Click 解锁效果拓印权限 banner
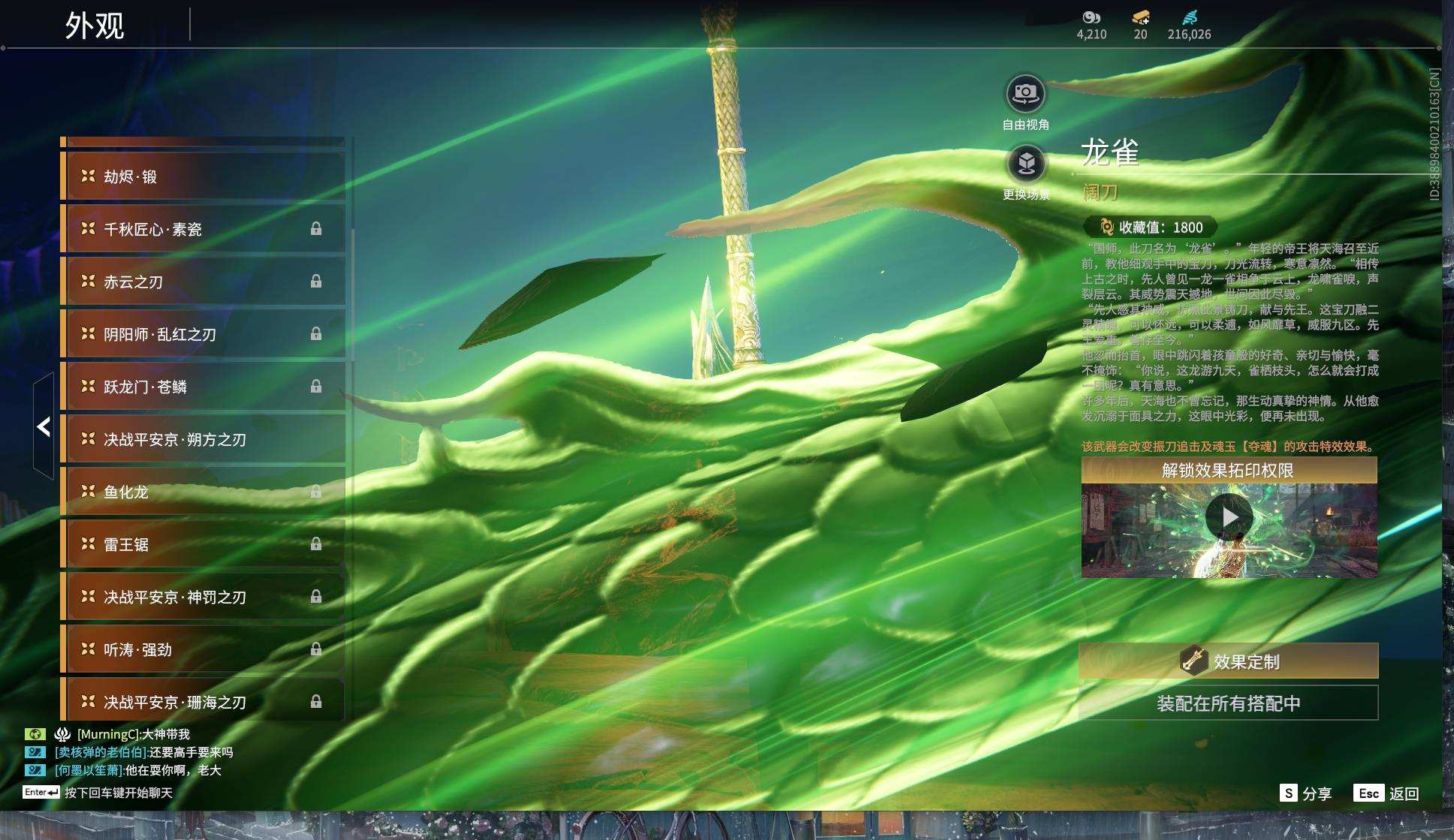The width and height of the screenshot is (1454, 840). coord(1229,471)
